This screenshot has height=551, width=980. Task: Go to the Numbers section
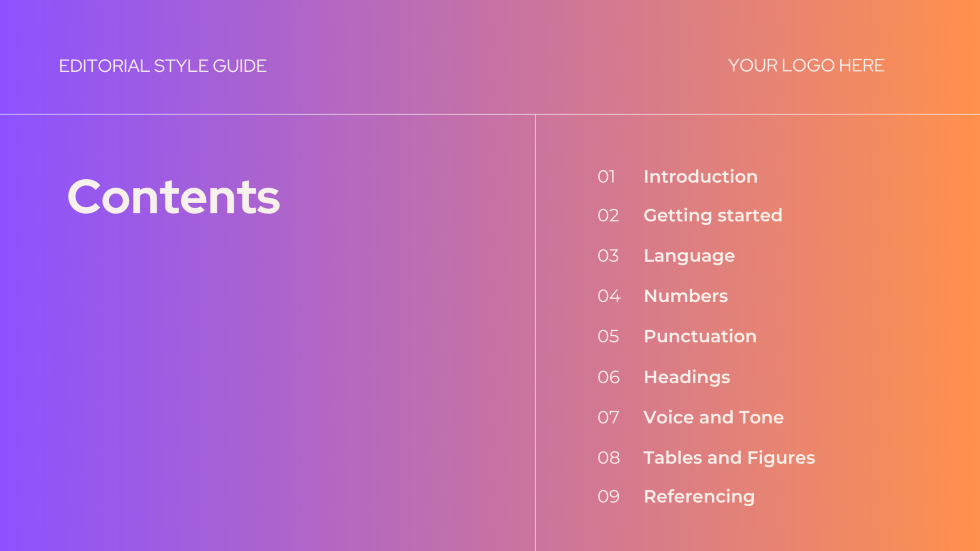pyautogui.click(x=686, y=296)
